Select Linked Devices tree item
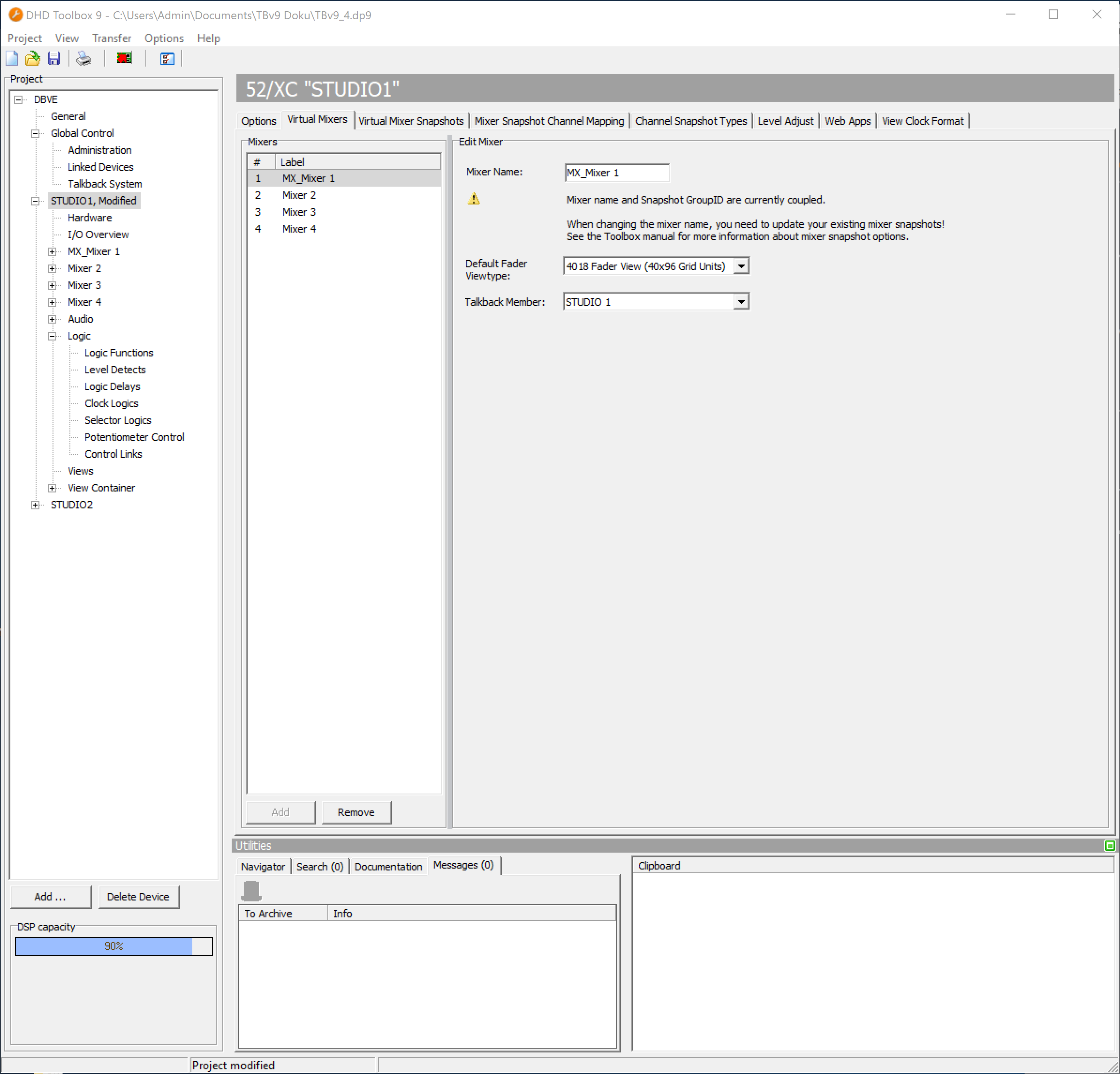This screenshot has height=1074, width=1120. click(100, 167)
